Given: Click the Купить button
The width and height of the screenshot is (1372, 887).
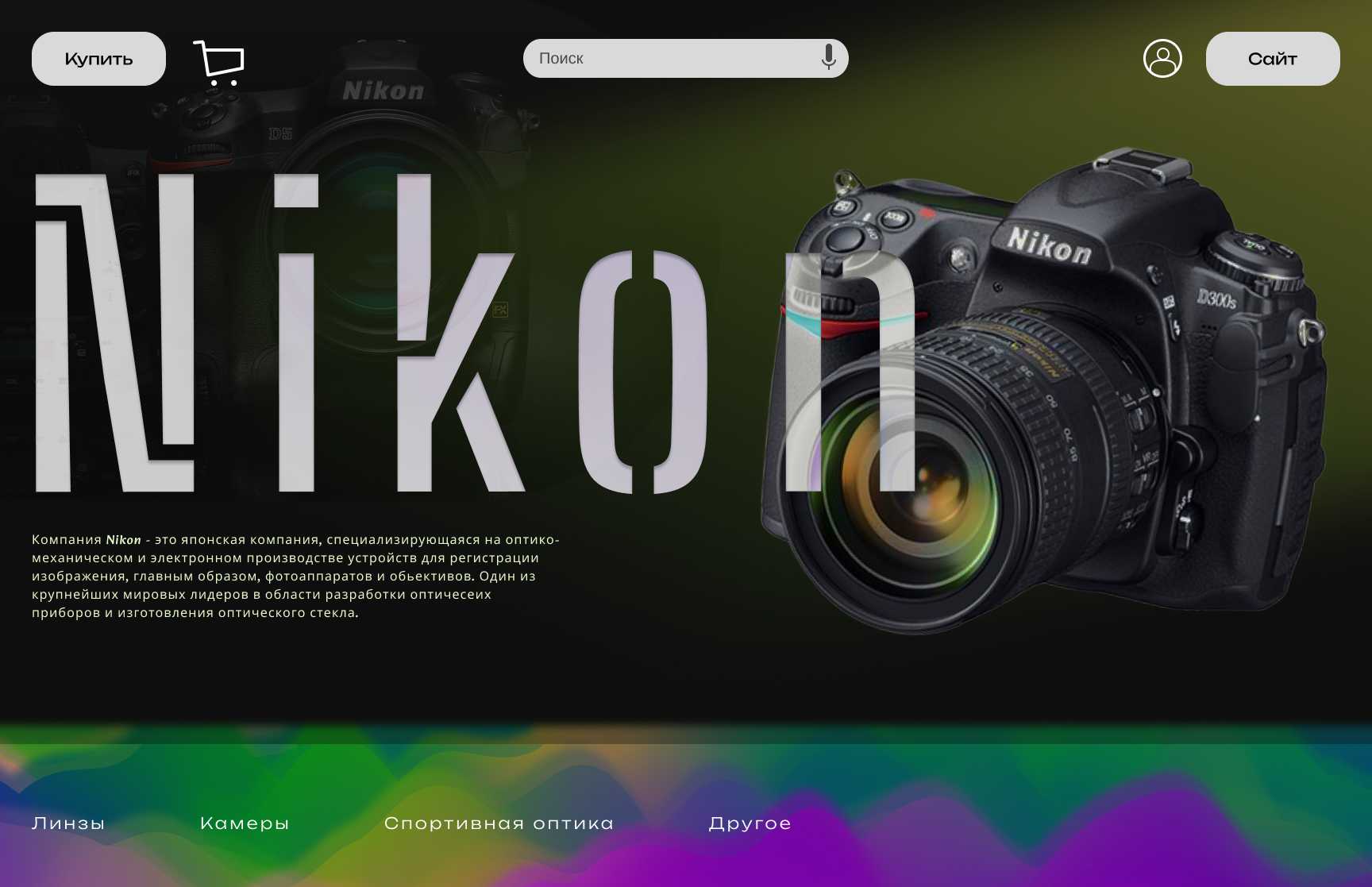Looking at the screenshot, I should pyautogui.click(x=98, y=59).
